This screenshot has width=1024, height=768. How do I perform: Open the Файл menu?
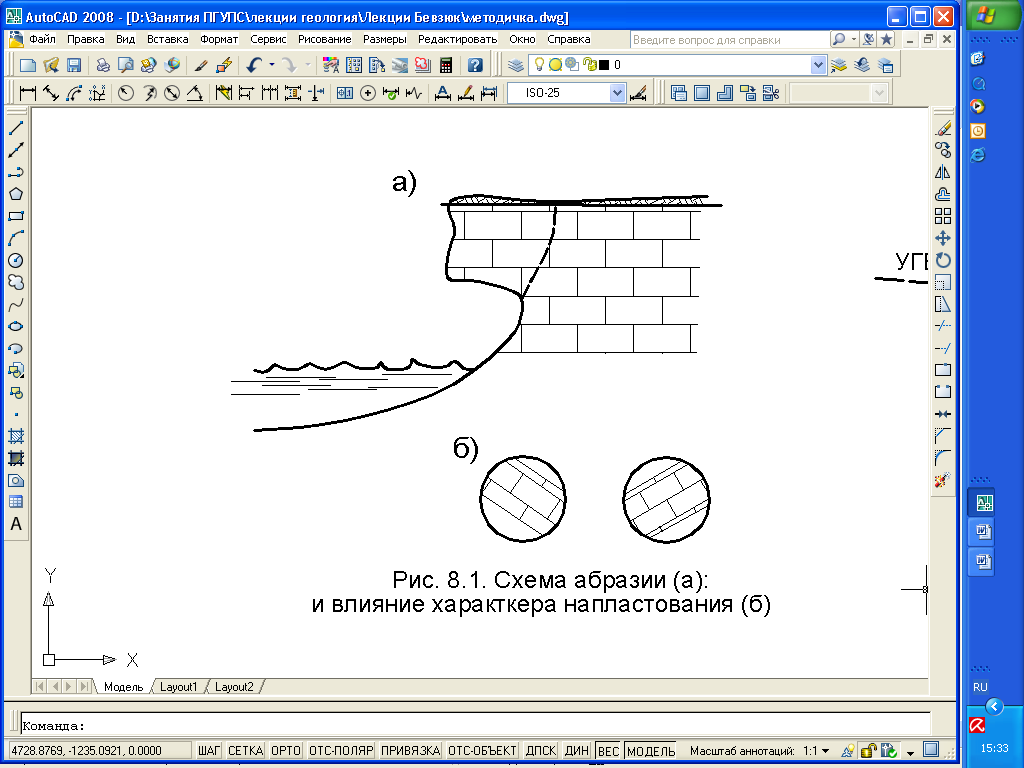coord(42,39)
